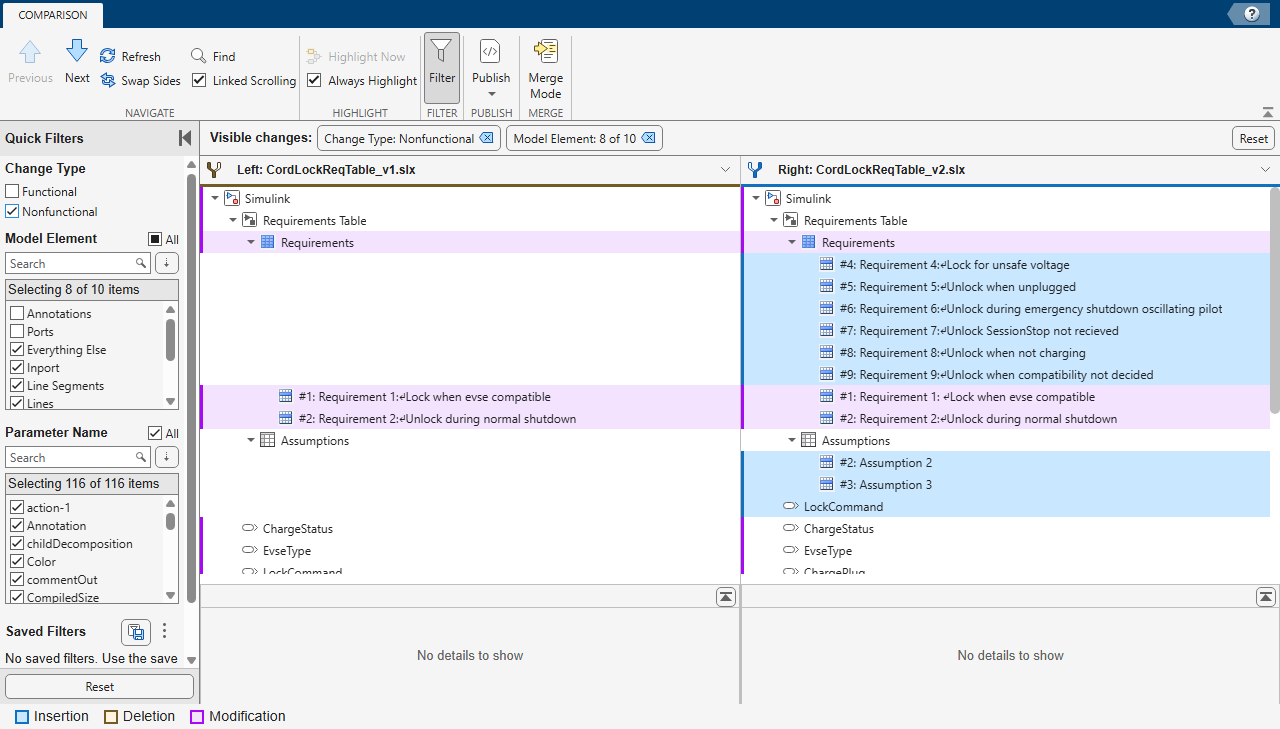Viewport: 1280px width, 729px height.
Task: Uncheck the action-1 parameter
Action: pyautogui.click(x=17, y=508)
